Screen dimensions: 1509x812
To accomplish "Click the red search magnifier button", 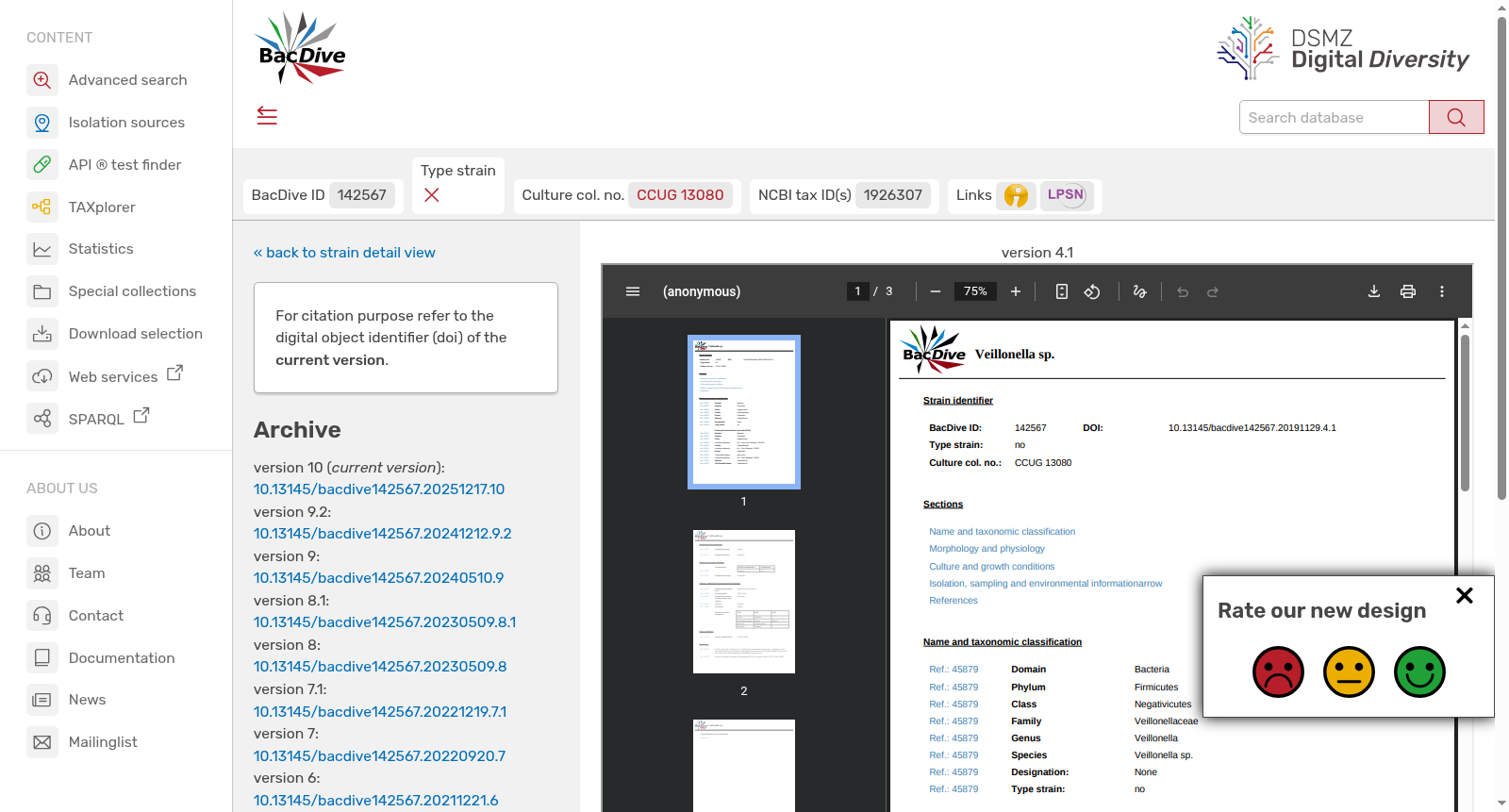I will click(x=1456, y=117).
